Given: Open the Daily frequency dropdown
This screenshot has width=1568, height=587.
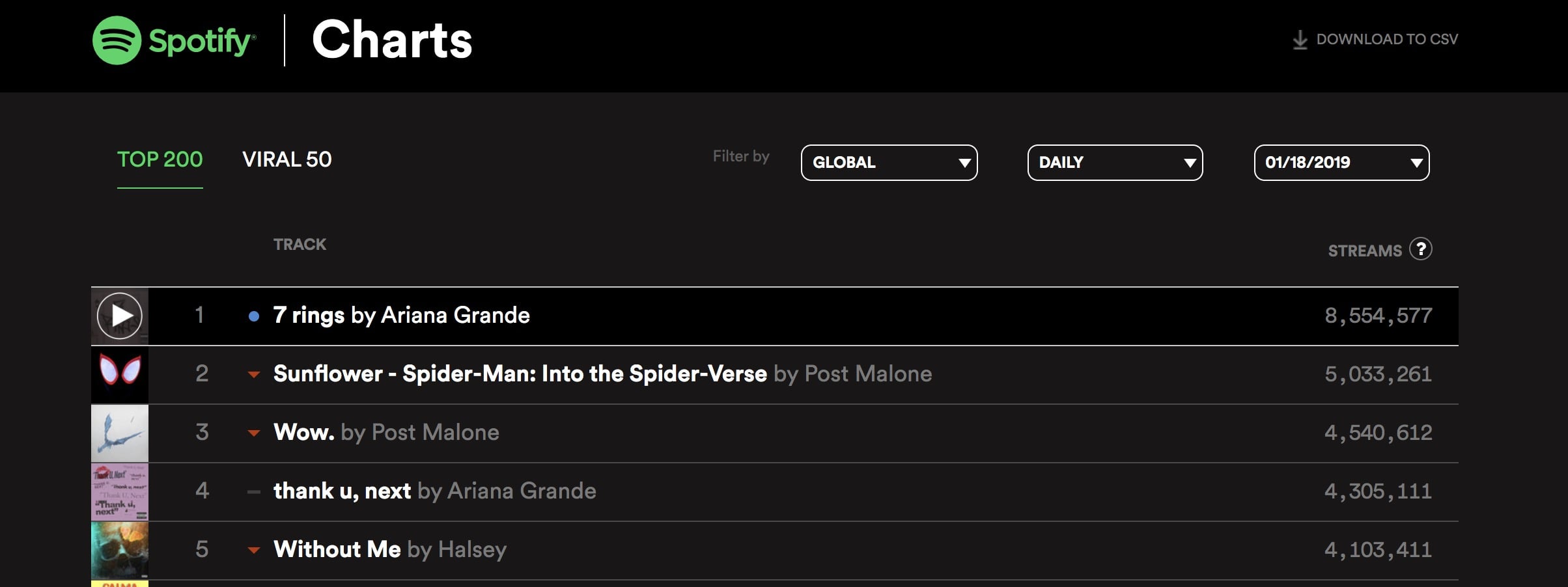Looking at the screenshot, I should (1114, 163).
